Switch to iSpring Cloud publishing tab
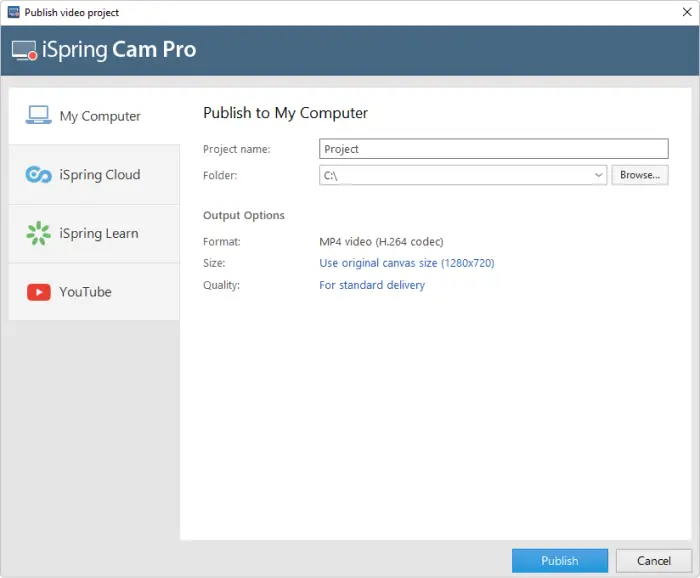This screenshot has width=700, height=578. pyautogui.click(x=94, y=175)
